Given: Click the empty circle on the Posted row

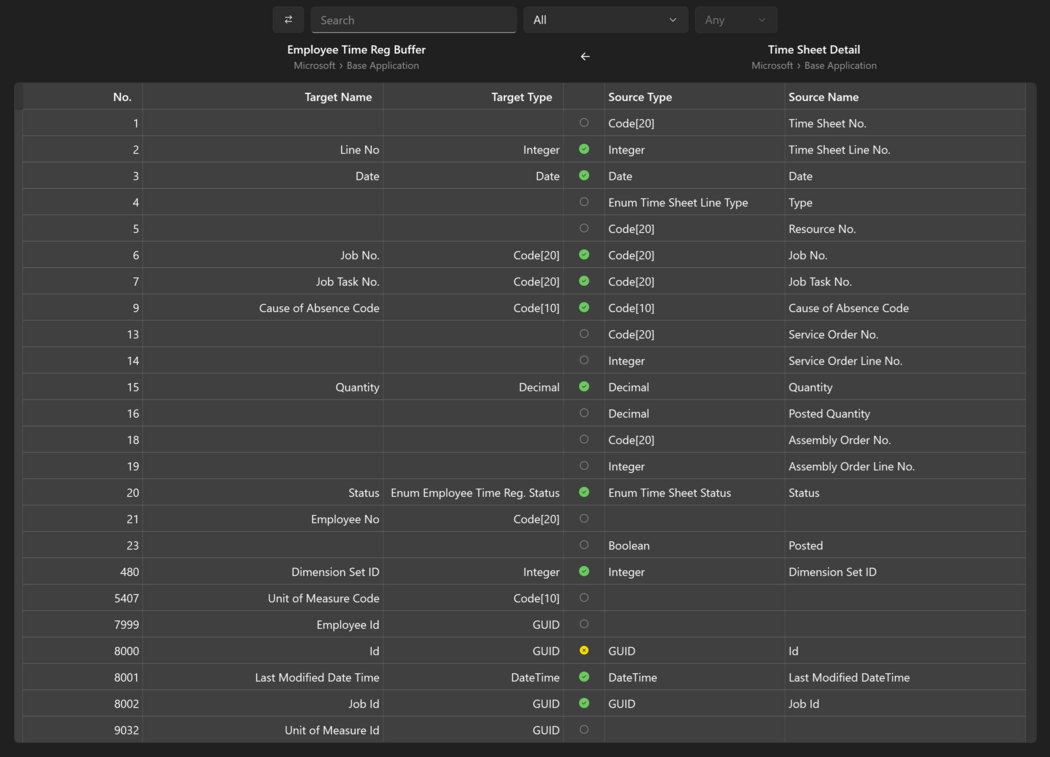Looking at the screenshot, I should [x=584, y=545].
